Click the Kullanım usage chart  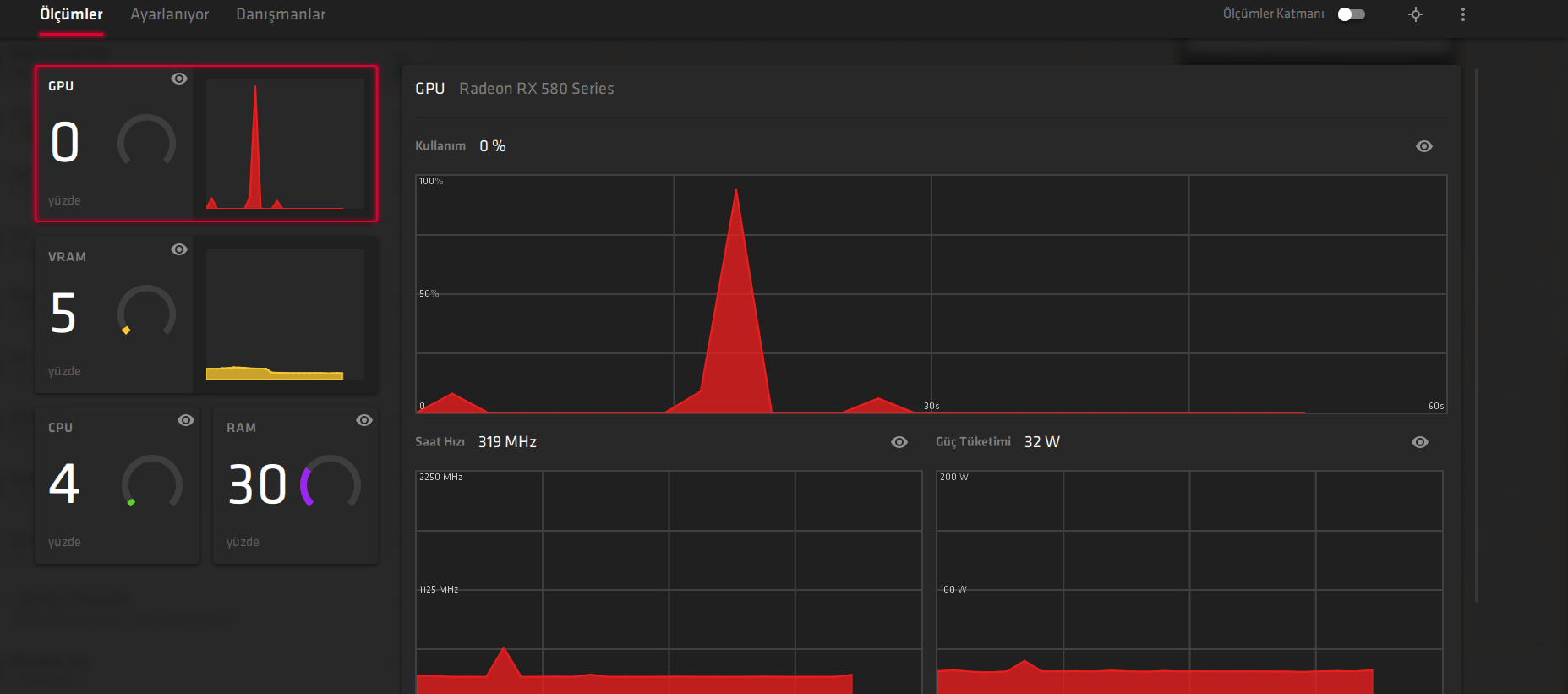pyautogui.click(x=932, y=294)
